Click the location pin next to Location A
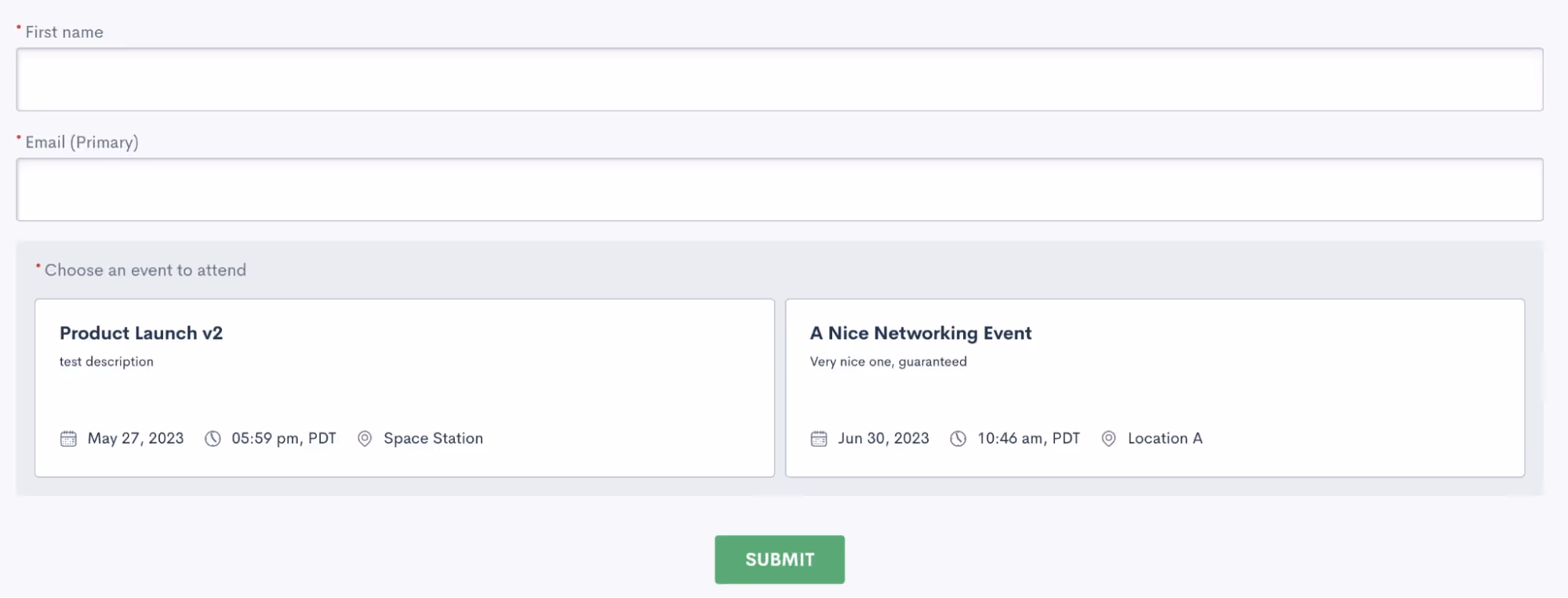The height and width of the screenshot is (598, 1568). [1108, 439]
